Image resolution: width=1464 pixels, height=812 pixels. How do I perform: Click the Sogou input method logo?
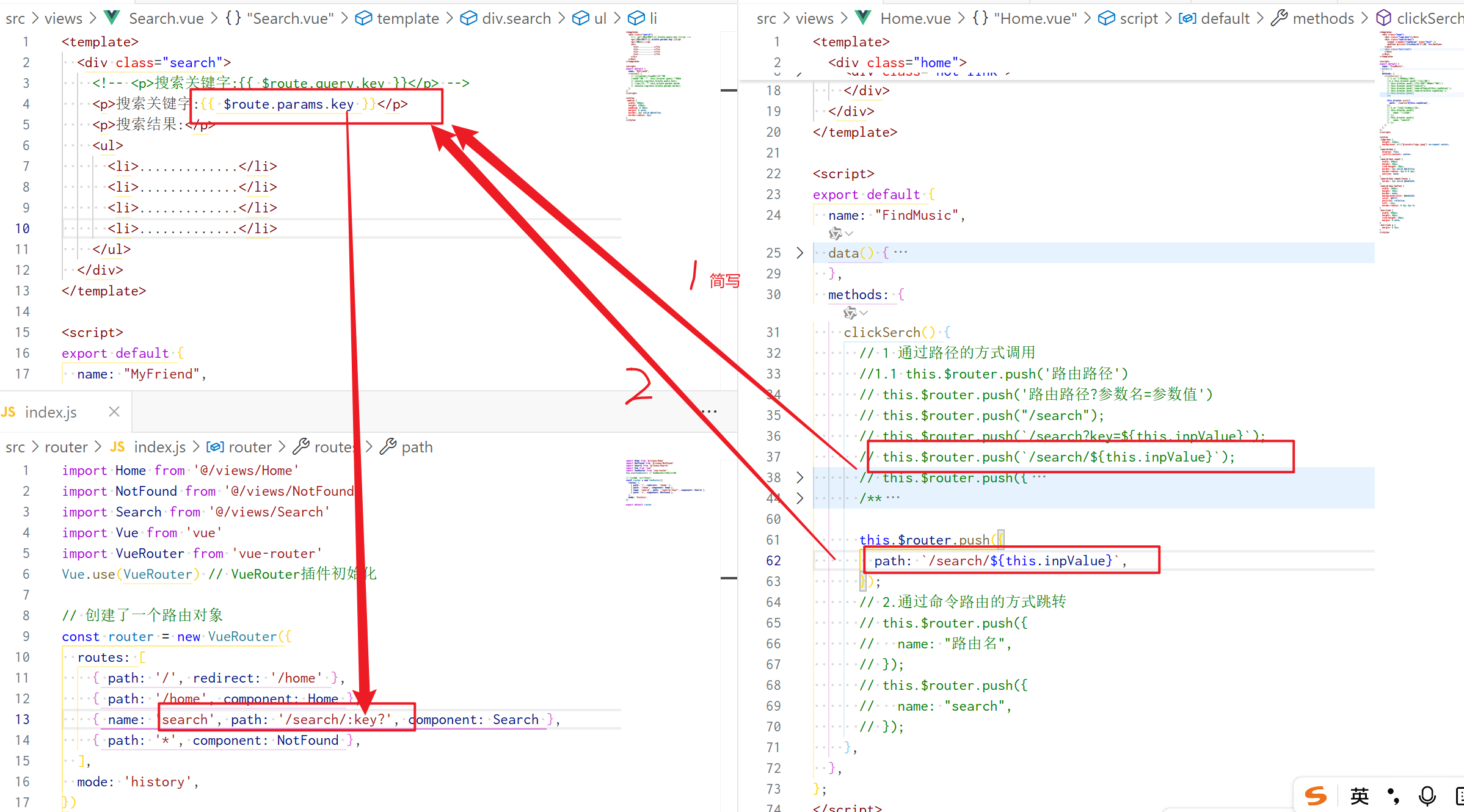1316,796
